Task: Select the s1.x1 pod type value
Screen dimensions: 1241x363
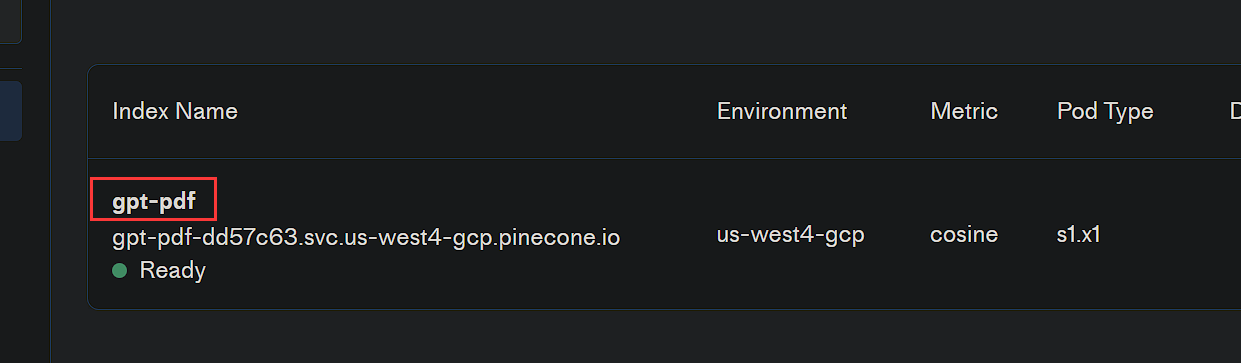Action: tap(1079, 235)
